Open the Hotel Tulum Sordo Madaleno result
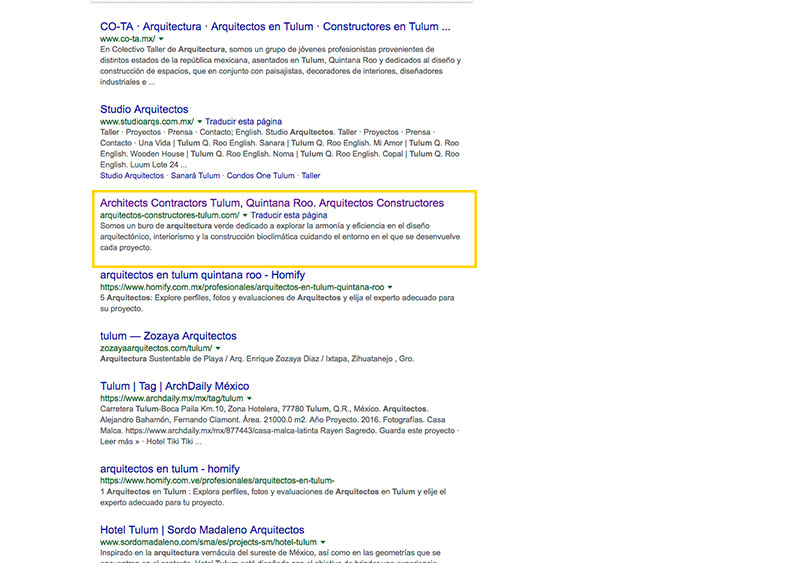Image resolution: width=800 pixels, height=563 pixels. point(202,529)
